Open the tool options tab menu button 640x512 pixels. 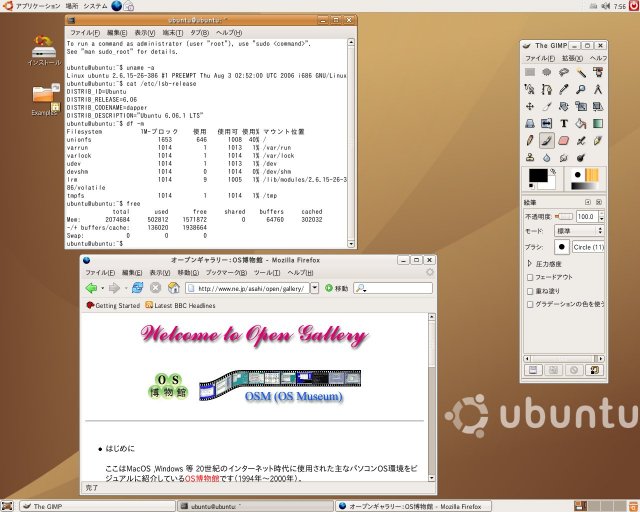coord(588,202)
